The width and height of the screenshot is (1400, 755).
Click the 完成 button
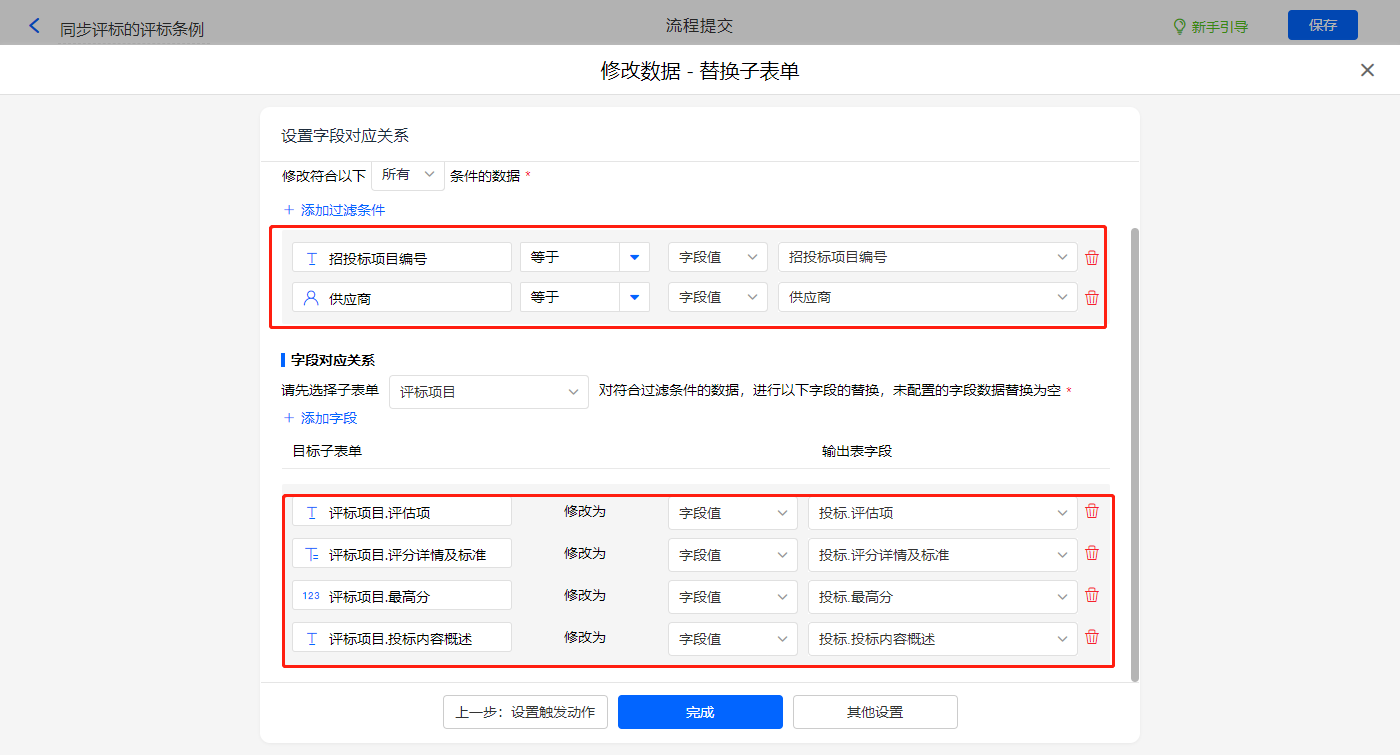click(x=700, y=712)
